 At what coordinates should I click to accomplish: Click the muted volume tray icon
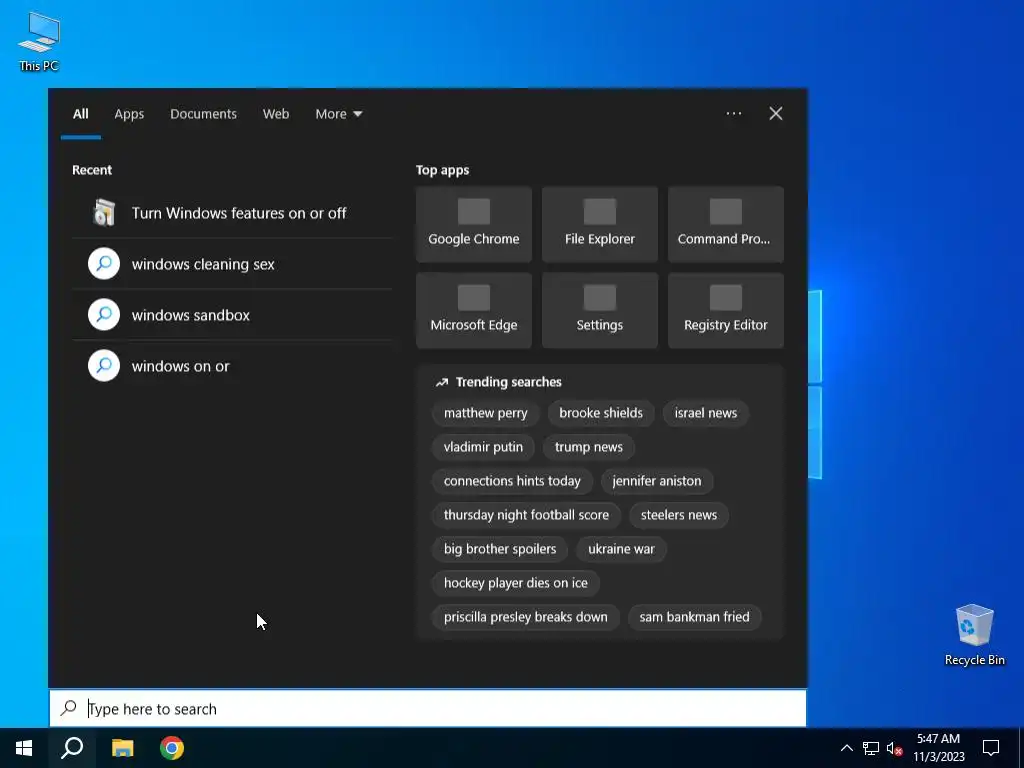(x=894, y=748)
